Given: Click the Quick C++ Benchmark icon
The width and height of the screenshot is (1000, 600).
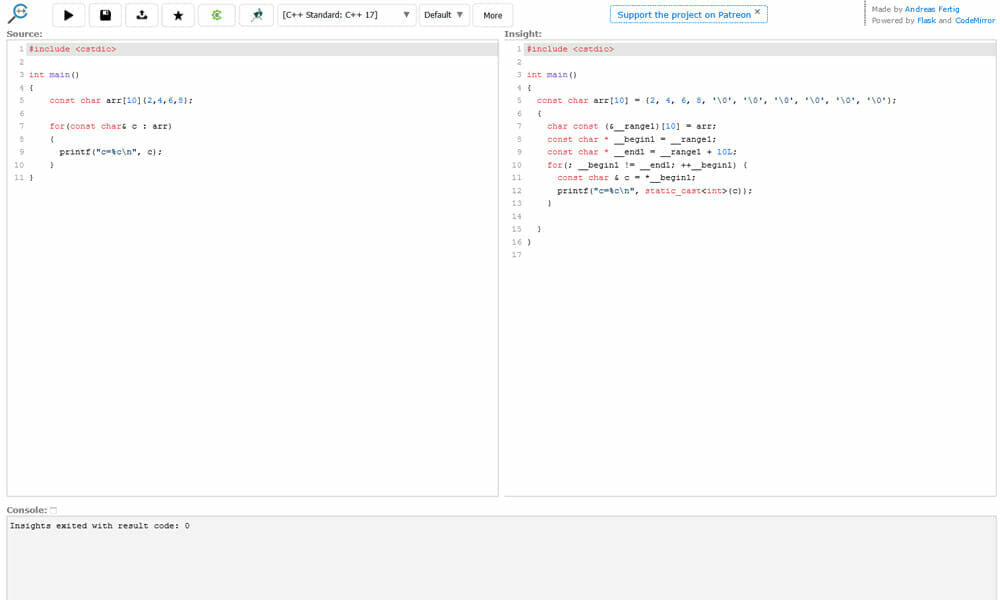Looking at the screenshot, I should click(256, 15).
